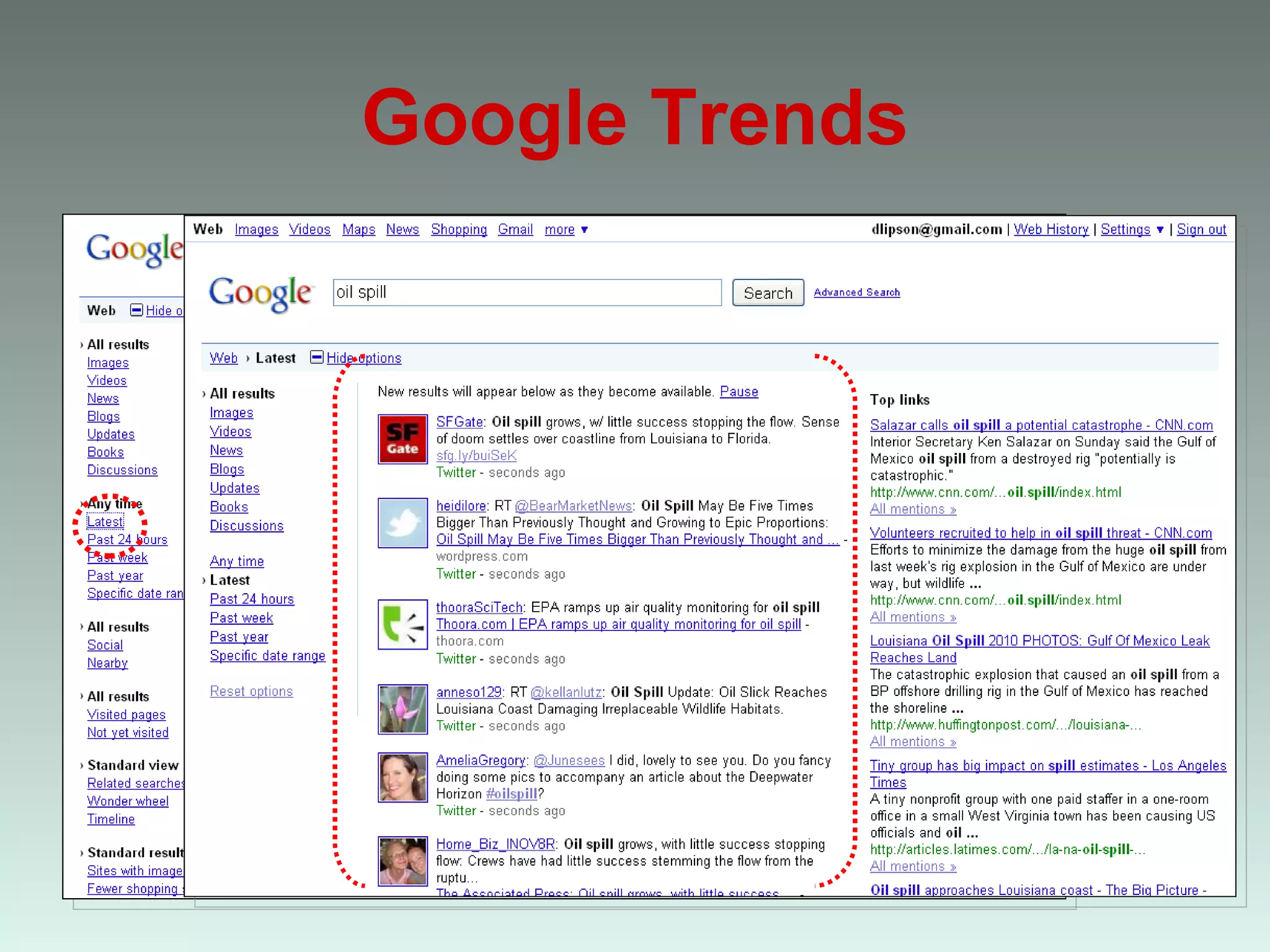Open the Settings dropdown arrow
1270x952 pixels.
(1160, 230)
